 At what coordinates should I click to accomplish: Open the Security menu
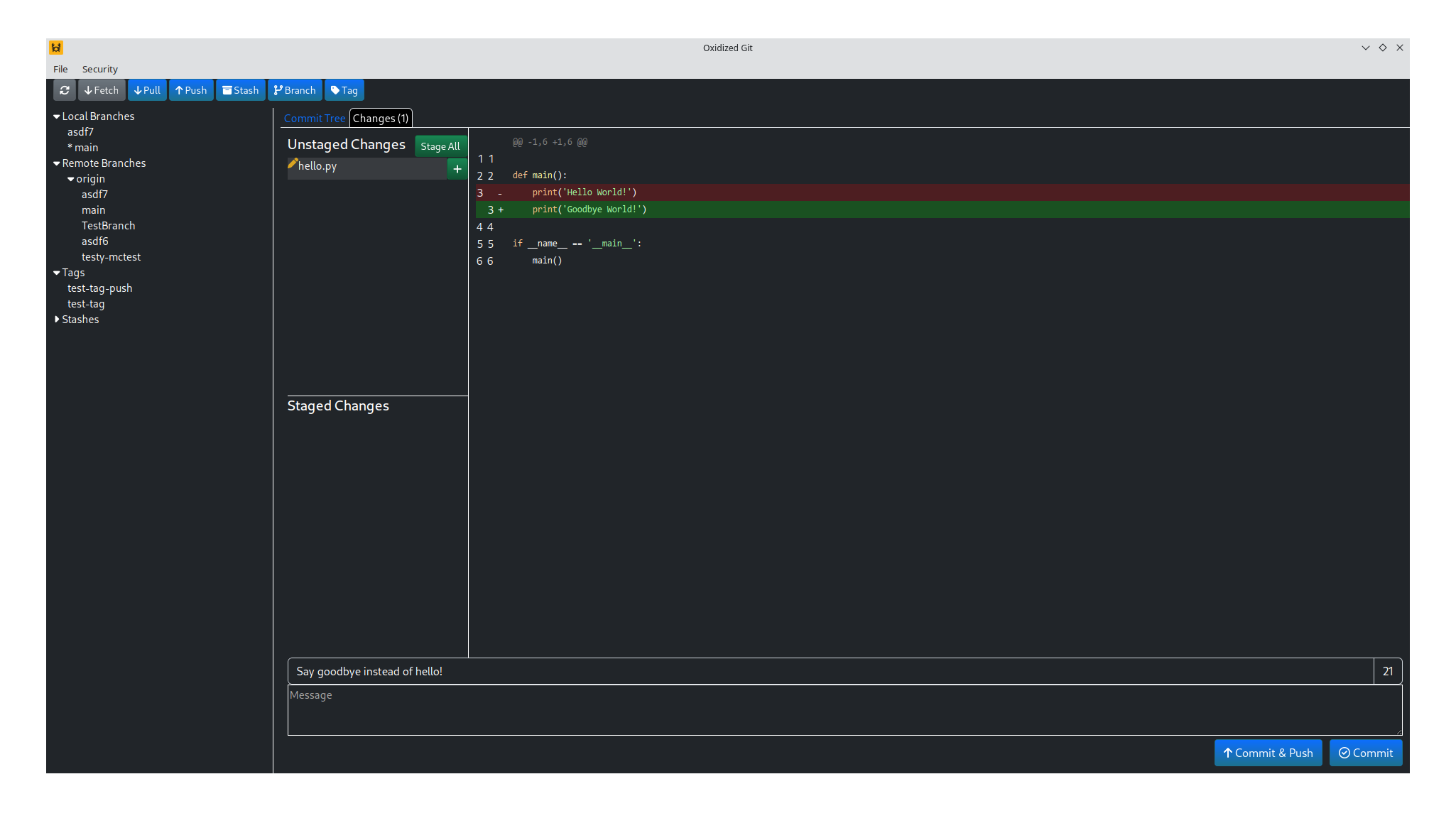point(99,69)
